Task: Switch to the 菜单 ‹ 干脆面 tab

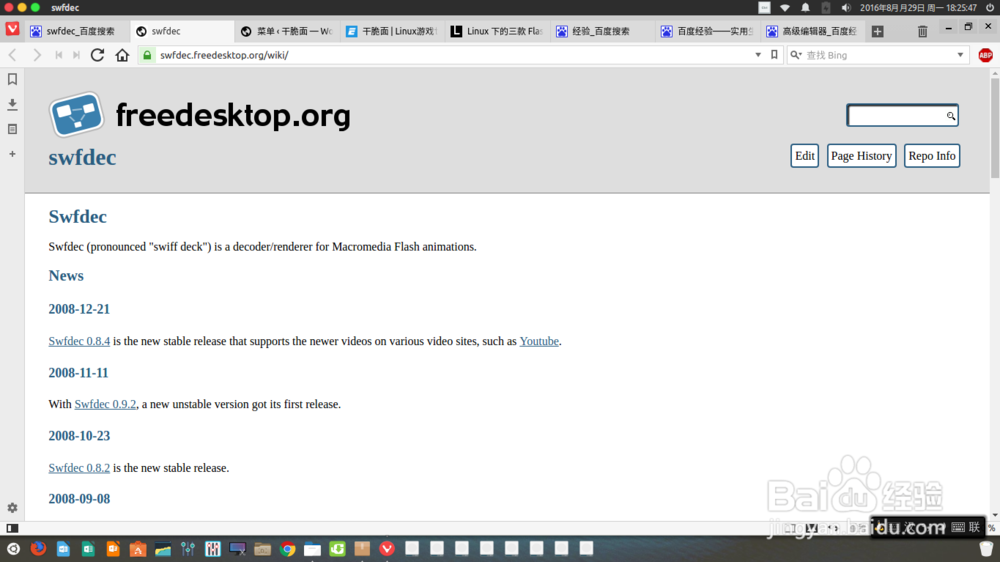Action: point(287,31)
